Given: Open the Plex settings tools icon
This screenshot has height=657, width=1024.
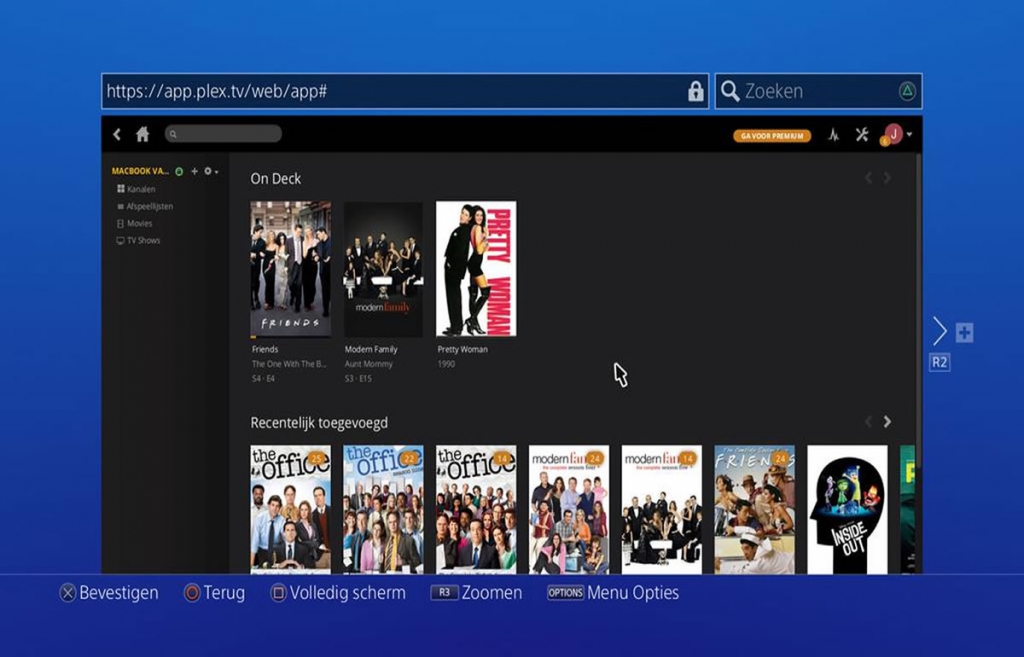Looking at the screenshot, I should 862,135.
